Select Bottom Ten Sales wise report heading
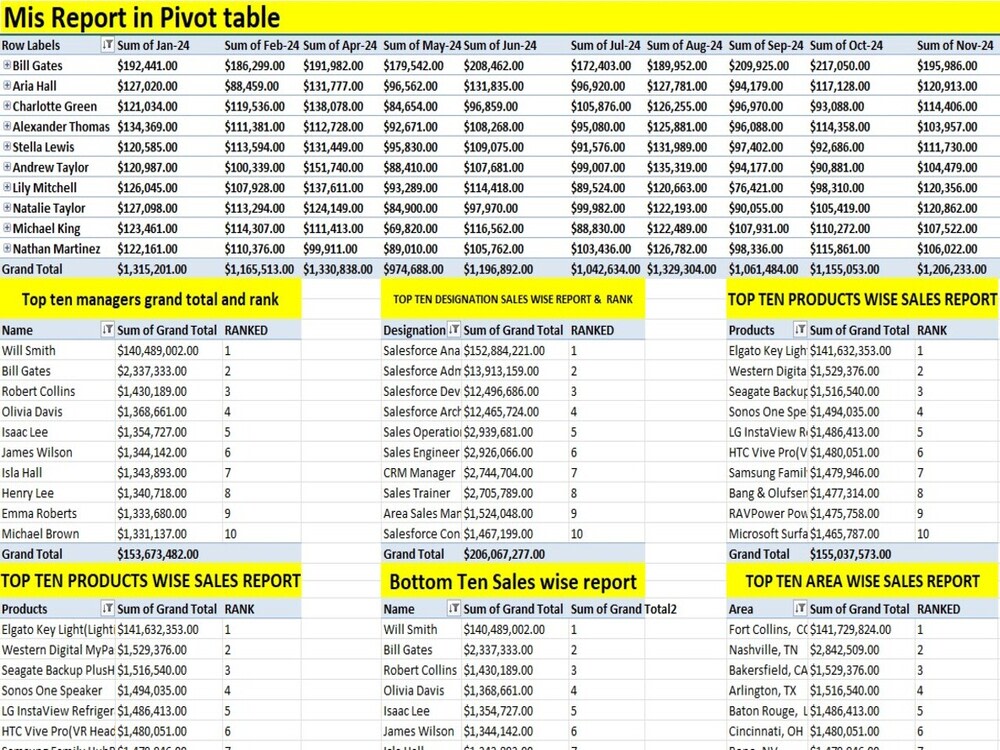Image resolution: width=1000 pixels, height=750 pixels. [x=513, y=582]
